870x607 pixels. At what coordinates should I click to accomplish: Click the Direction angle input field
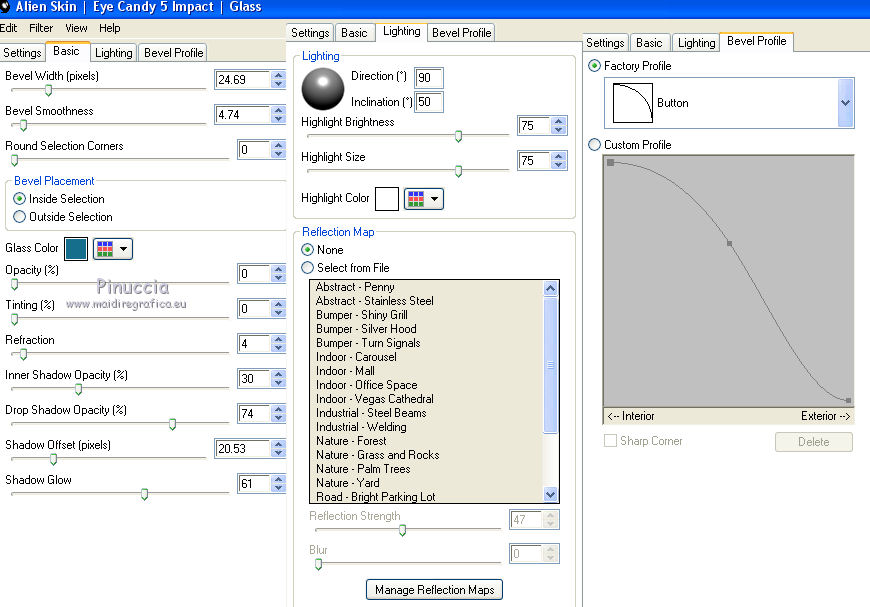point(429,78)
